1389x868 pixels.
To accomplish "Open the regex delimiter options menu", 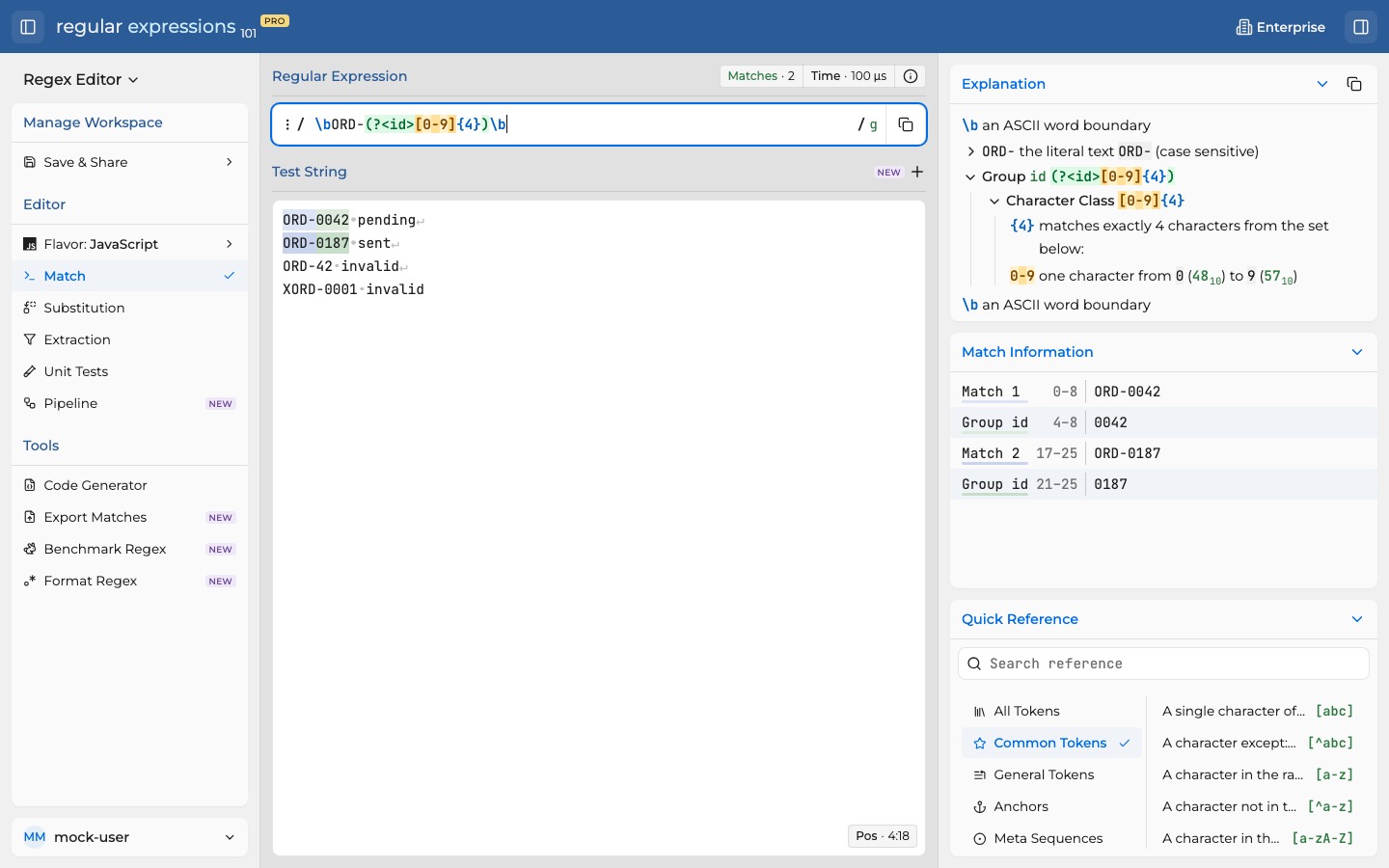I will [x=287, y=124].
